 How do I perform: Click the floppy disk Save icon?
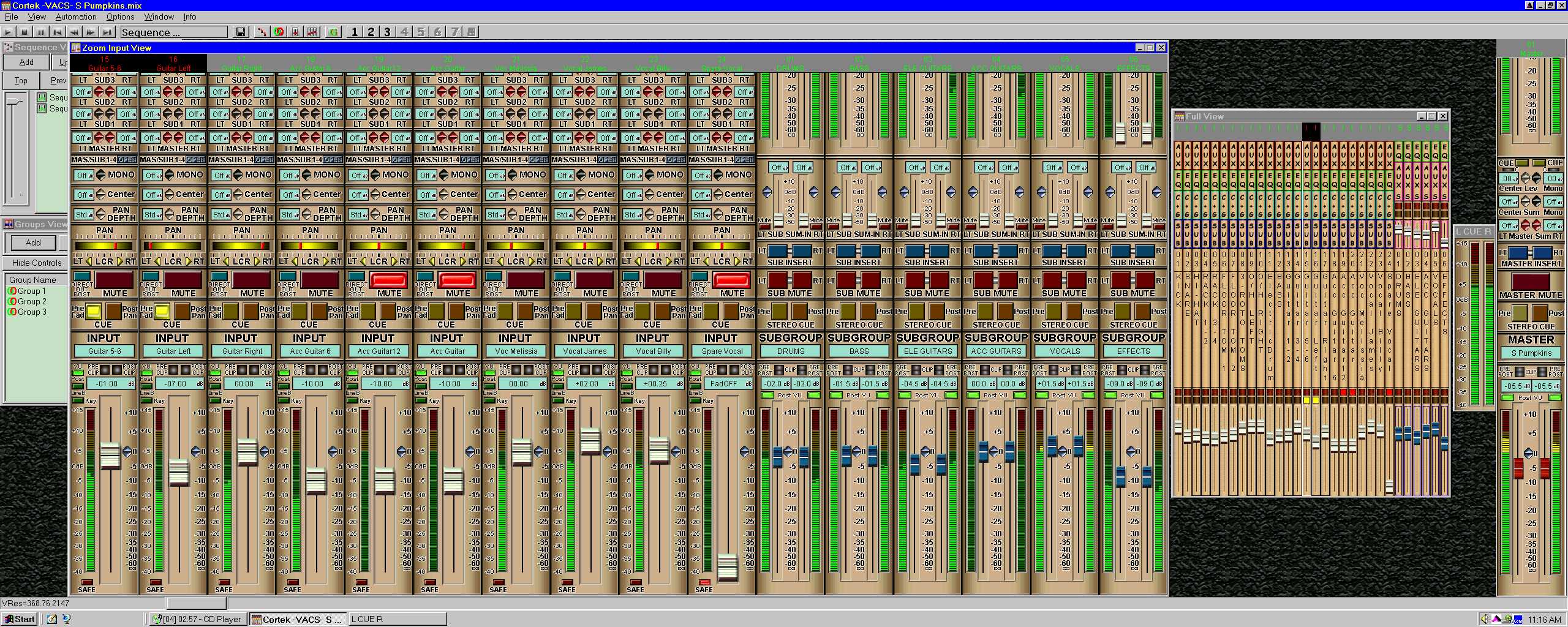point(241,32)
